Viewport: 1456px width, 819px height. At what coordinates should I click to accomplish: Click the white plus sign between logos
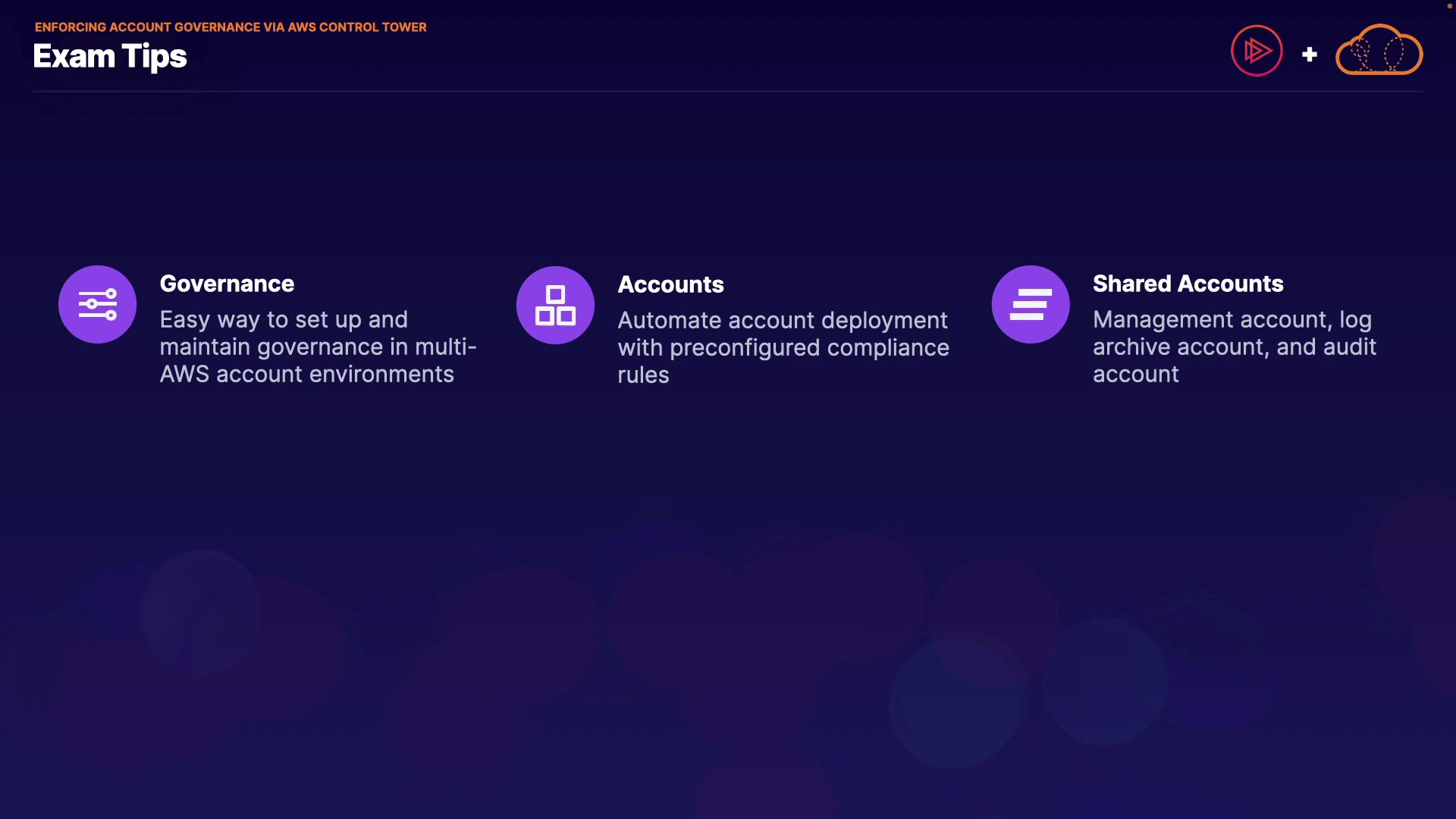pos(1309,55)
